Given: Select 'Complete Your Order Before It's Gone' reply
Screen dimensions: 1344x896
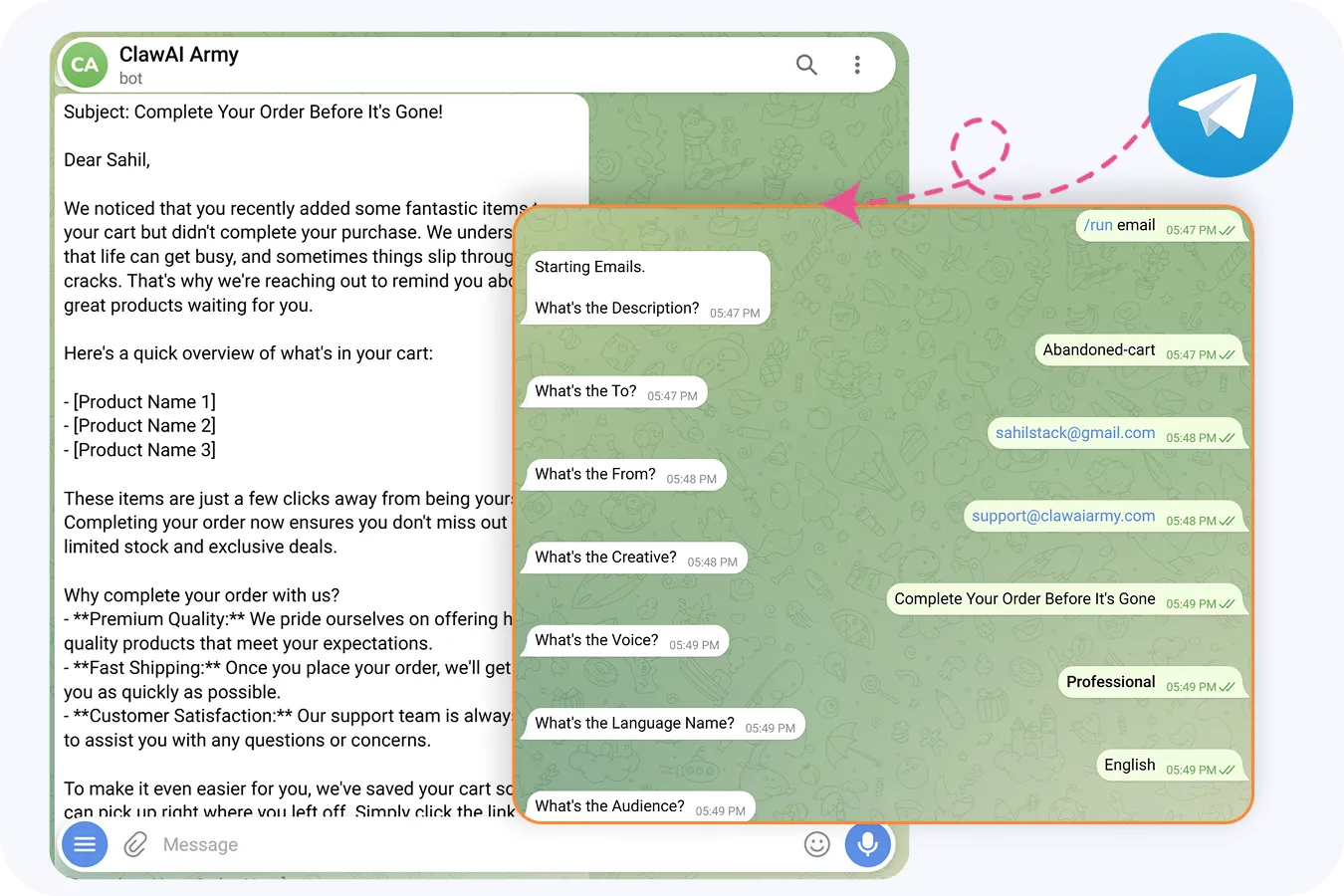Looking at the screenshot, I should [x=1066, y=599].
